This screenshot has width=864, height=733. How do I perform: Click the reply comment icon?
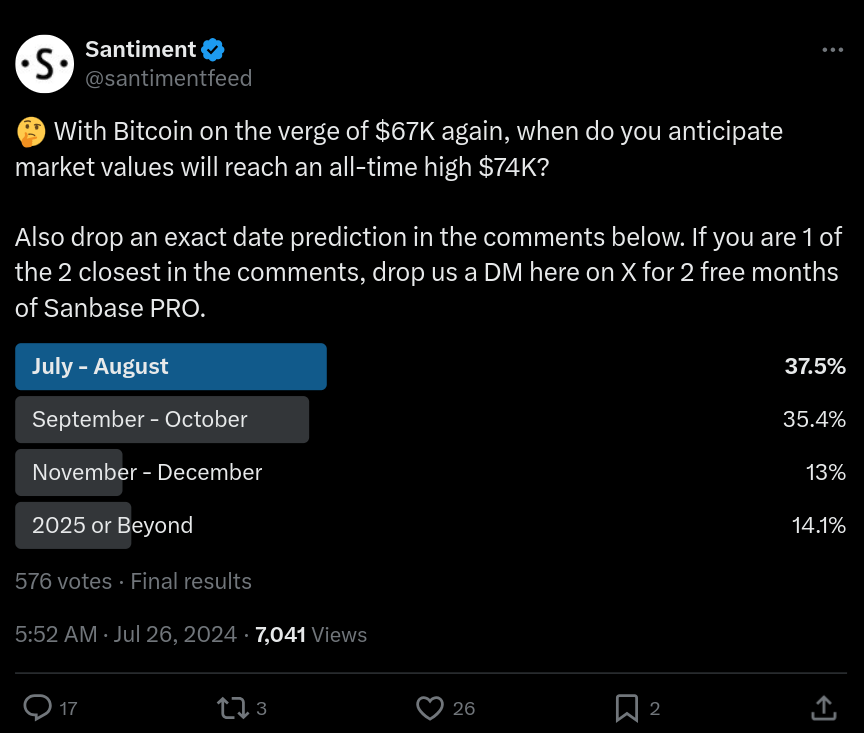[x=37, y=708]
